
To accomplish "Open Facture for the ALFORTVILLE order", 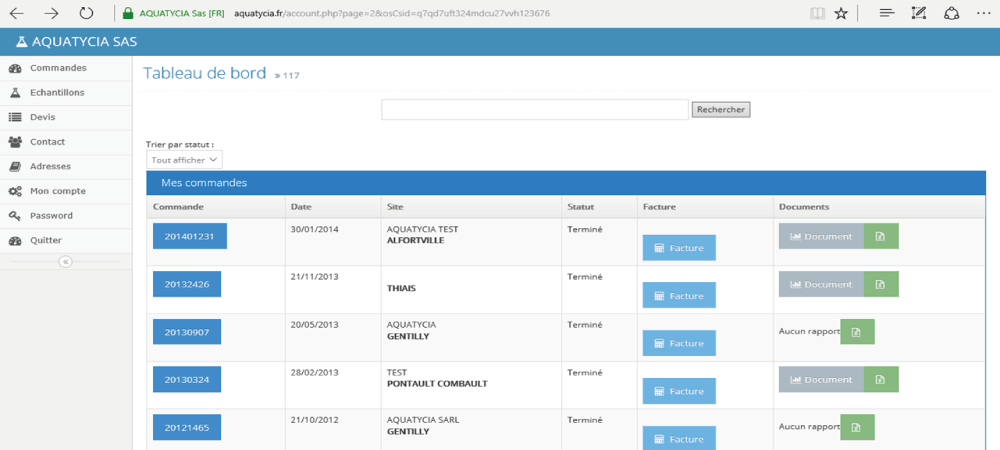I will (679, 248).
